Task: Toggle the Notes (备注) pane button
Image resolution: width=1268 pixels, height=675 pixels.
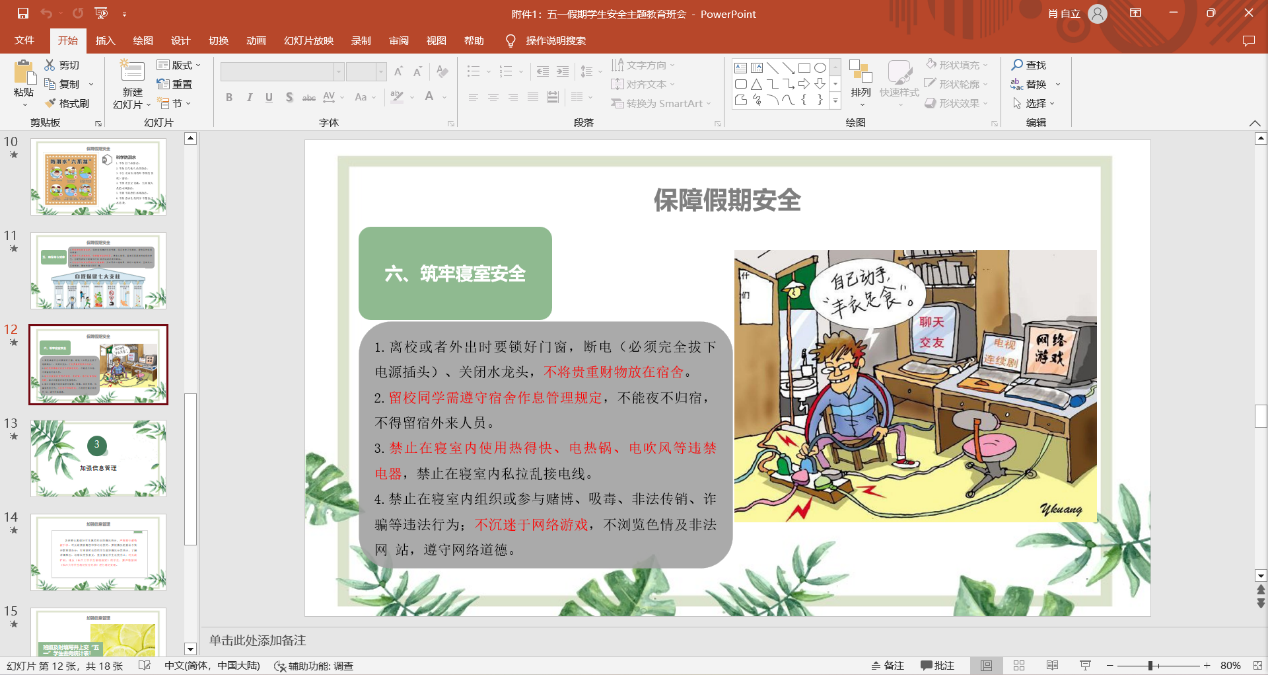Action: pyautogui.click(x=887, y=665)
